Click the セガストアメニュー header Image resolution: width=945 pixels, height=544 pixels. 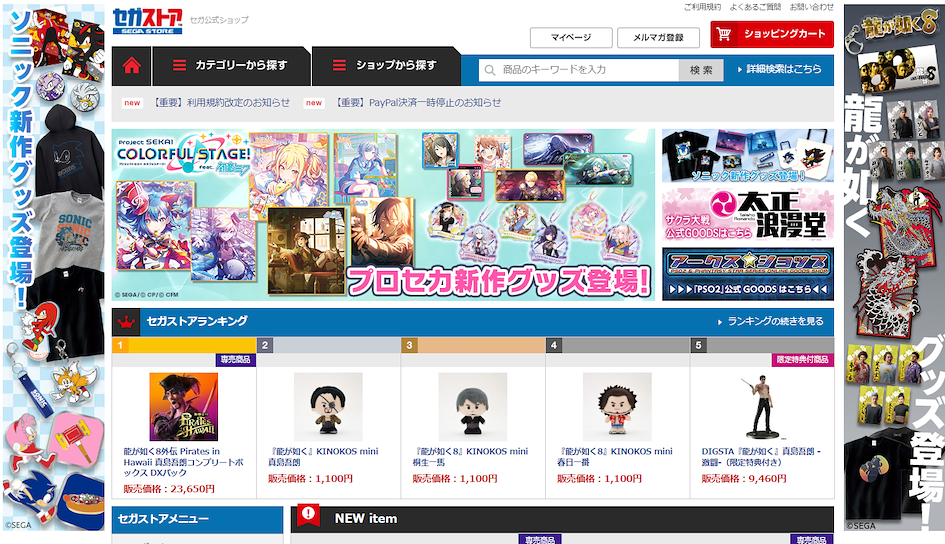[197, 519]
